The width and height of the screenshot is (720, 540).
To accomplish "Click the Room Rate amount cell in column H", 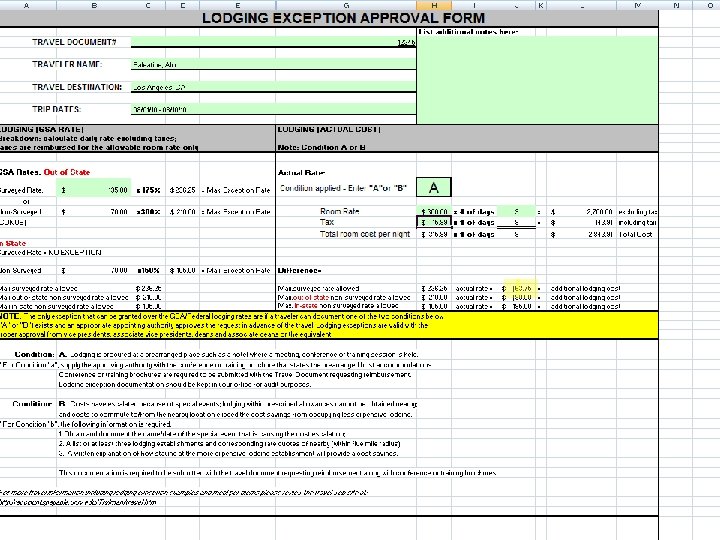I will point(434,212).
